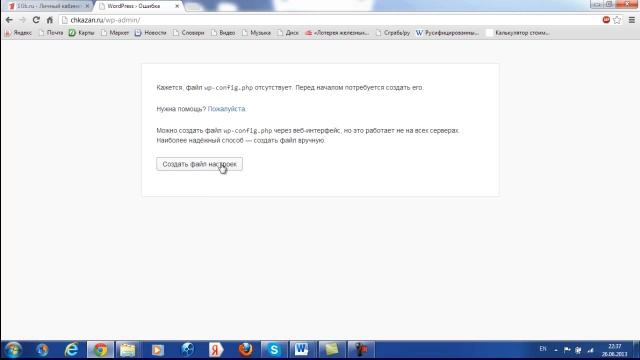Open the Маркет bookmark
The width and height of the screenshot is (640, 360).
point(115,33)
